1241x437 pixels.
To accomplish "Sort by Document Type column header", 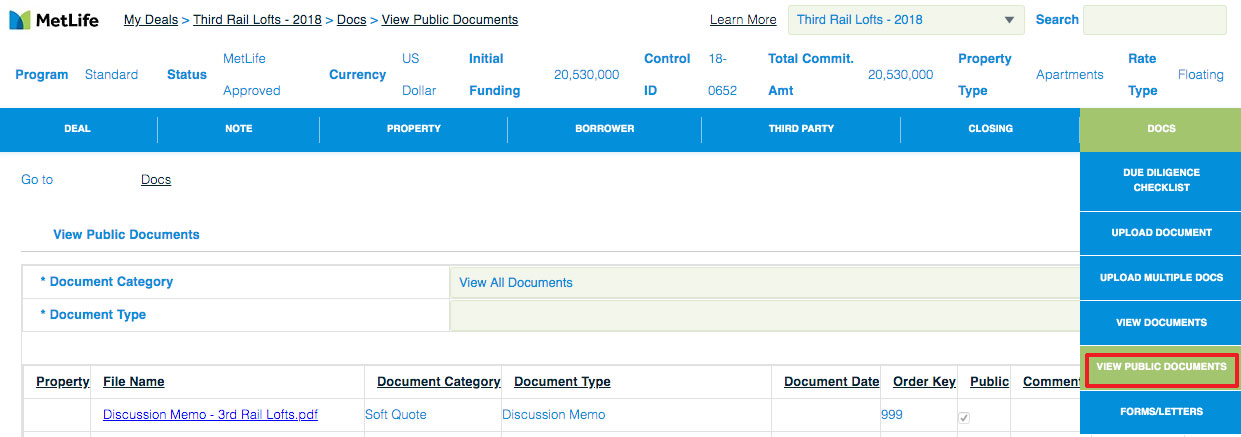I will pyautogui.click(x=562, y=382).
